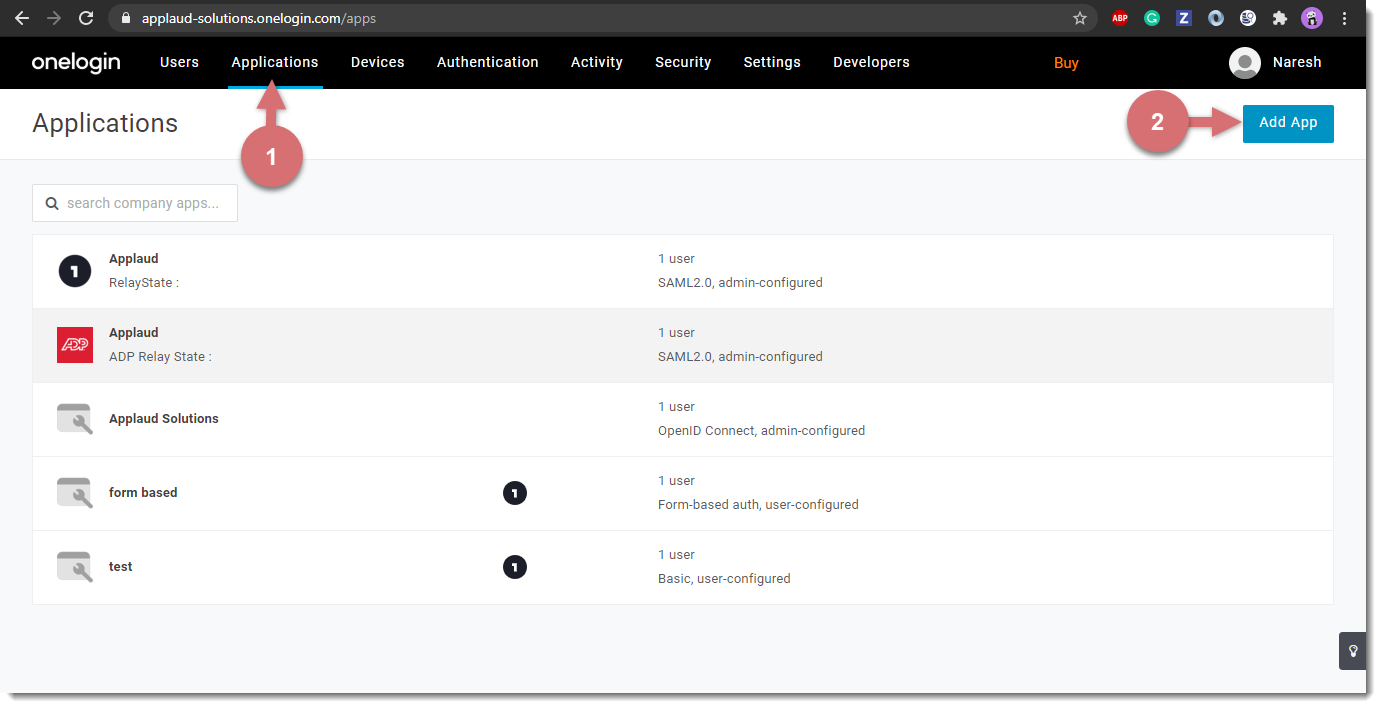
Task: Click the OneLogin logo
Action: point(76,62)
